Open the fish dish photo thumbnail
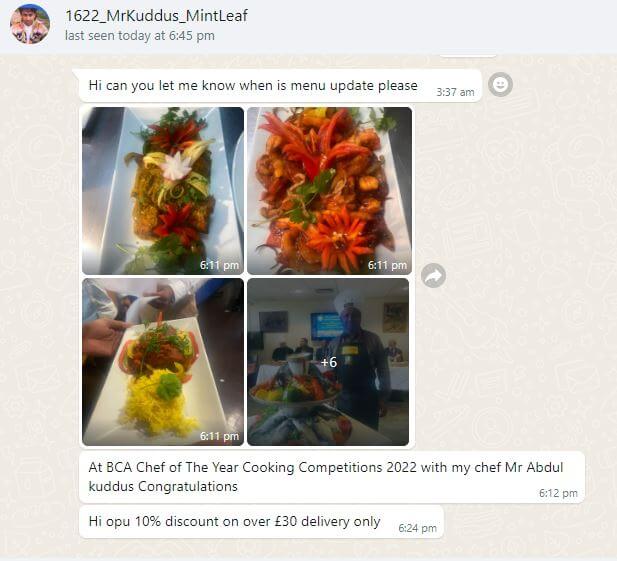The image size is (617, 561). (x=163, y=191)
